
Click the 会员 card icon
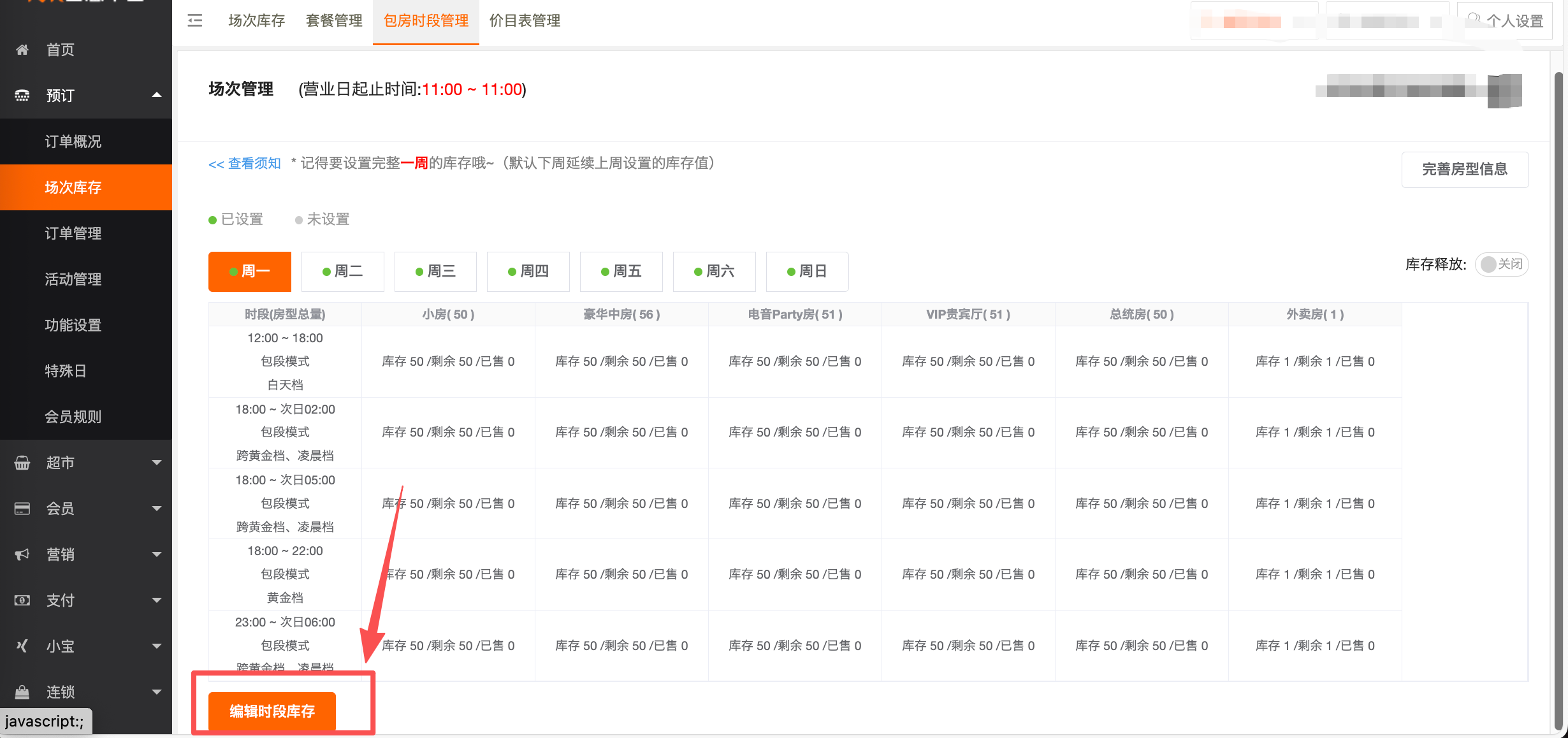pyautogui.click(x=22, y=509)
